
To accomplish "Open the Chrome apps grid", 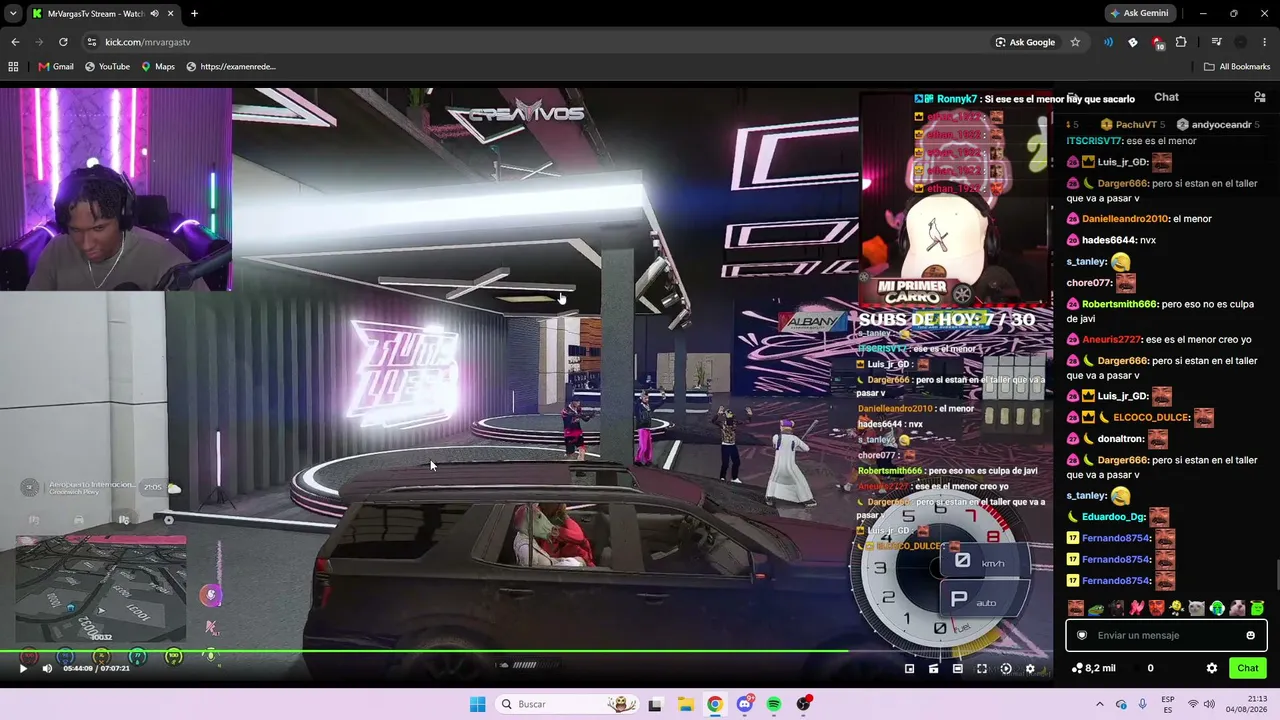I will [x=13, y=67].
